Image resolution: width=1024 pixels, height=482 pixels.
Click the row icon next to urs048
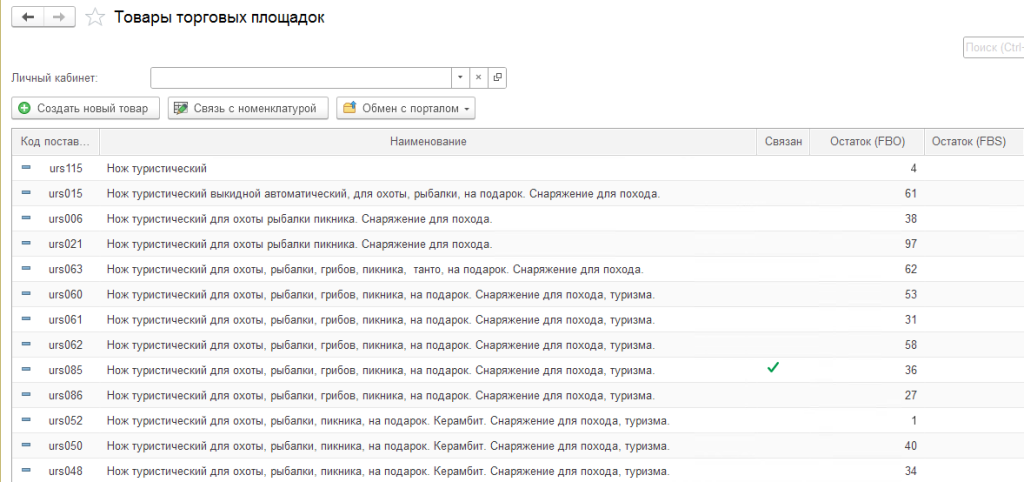pos(26,471)
